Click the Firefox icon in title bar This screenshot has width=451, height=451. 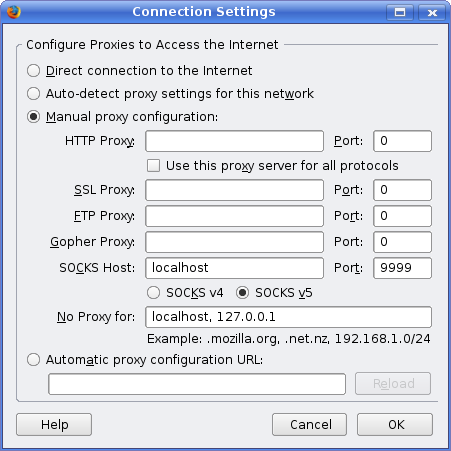pyautogui.click(x=14, y=12)
